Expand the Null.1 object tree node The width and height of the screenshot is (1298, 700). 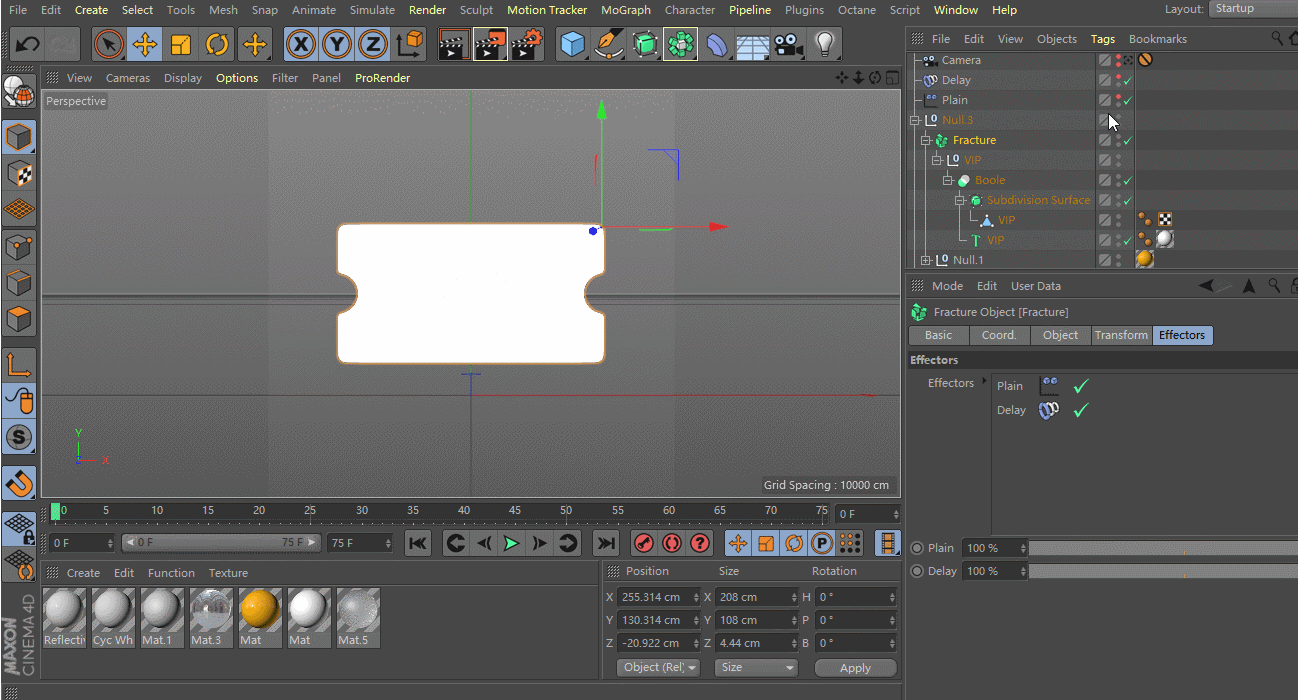click(x=926, y=261)
